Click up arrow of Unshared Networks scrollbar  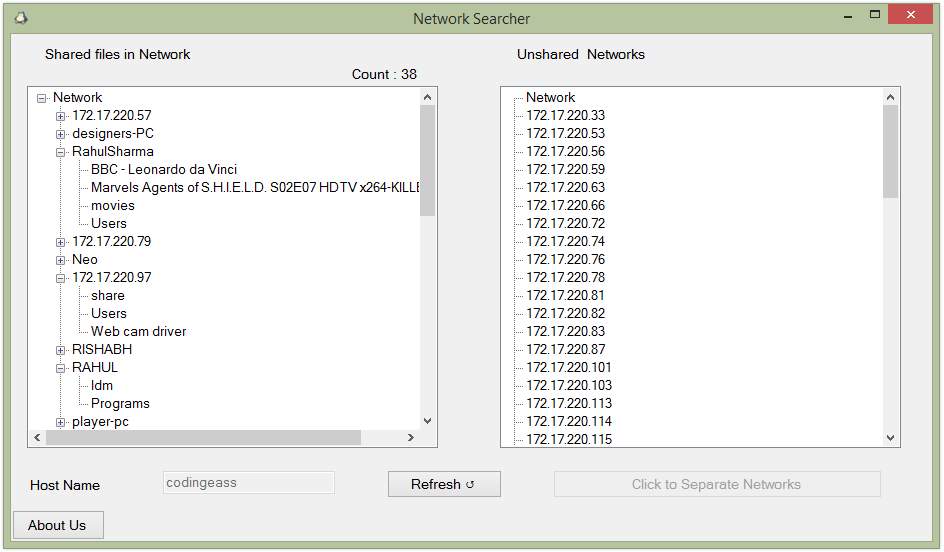point(890,97)
